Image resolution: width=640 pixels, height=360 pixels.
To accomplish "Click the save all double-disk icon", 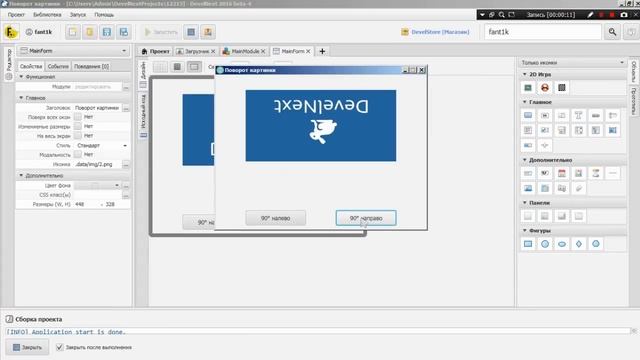I will pyautogui.click(x=124, y=32).
